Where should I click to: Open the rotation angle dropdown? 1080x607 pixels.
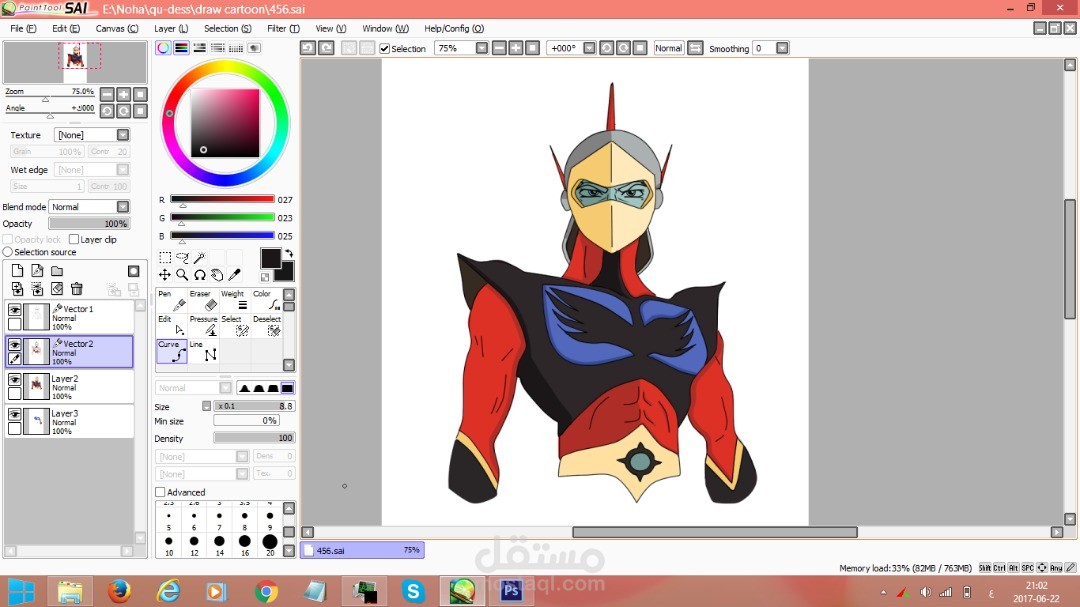(x=589, y=48)
